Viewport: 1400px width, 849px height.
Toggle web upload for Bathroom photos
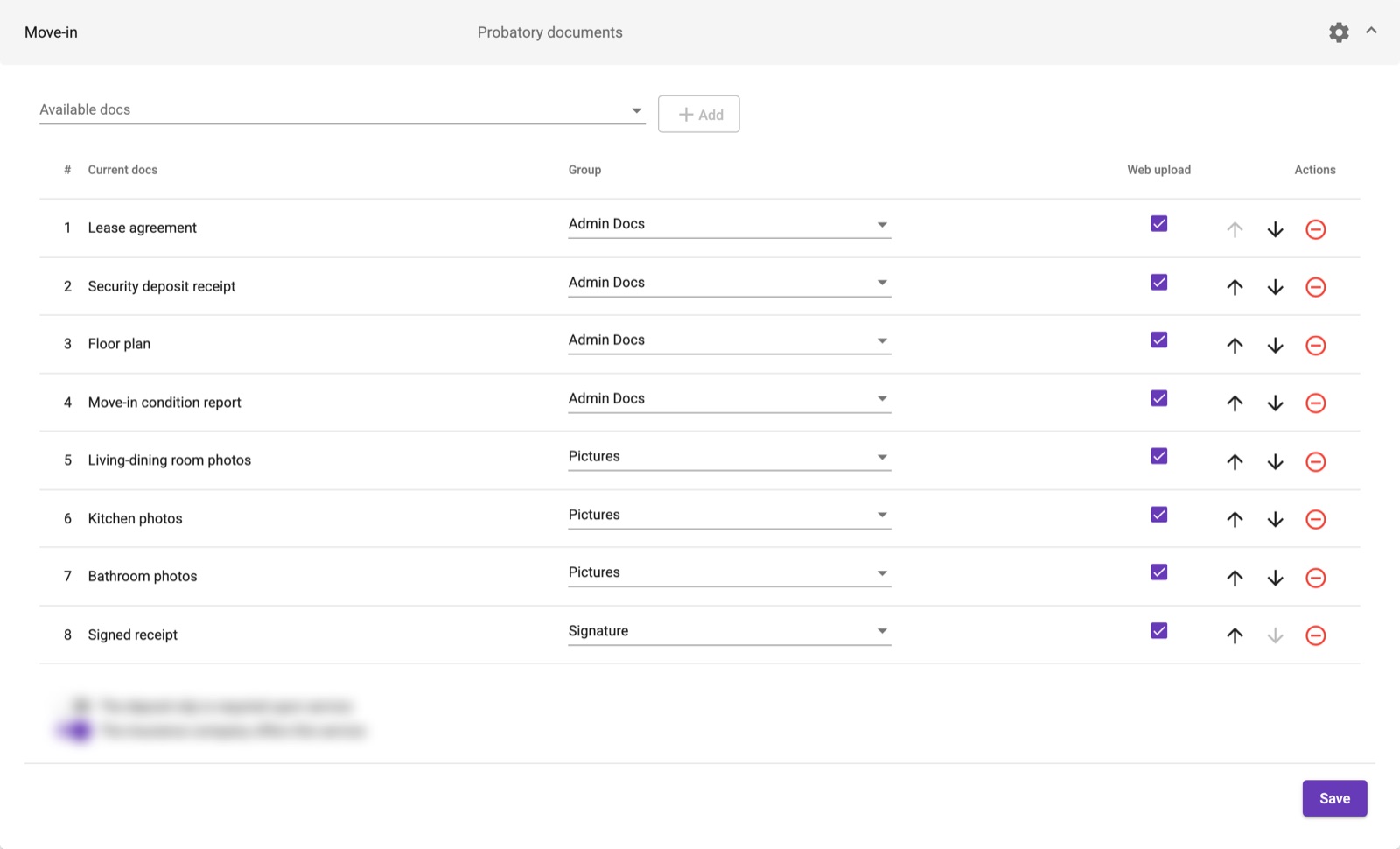tap(1159, 572)
